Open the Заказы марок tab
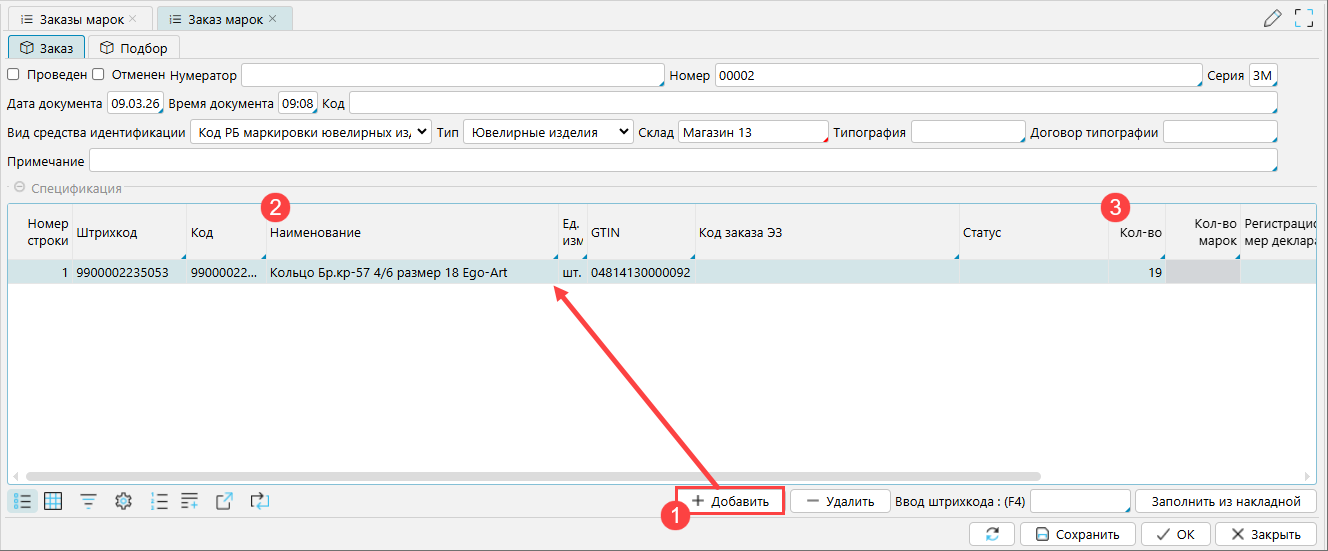 pos(78,18)
